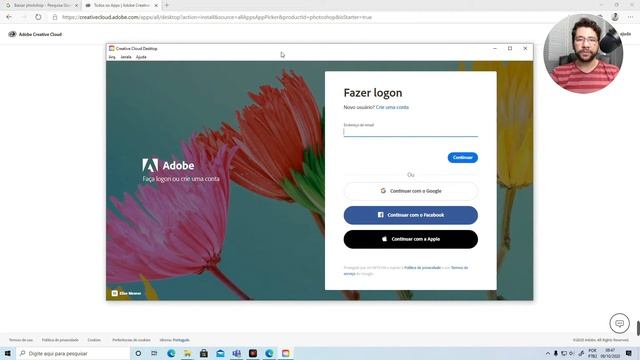The image size is (640, 360).
Task: Change the language 'Idioma: Português' link
Action: tap(175, 340)
